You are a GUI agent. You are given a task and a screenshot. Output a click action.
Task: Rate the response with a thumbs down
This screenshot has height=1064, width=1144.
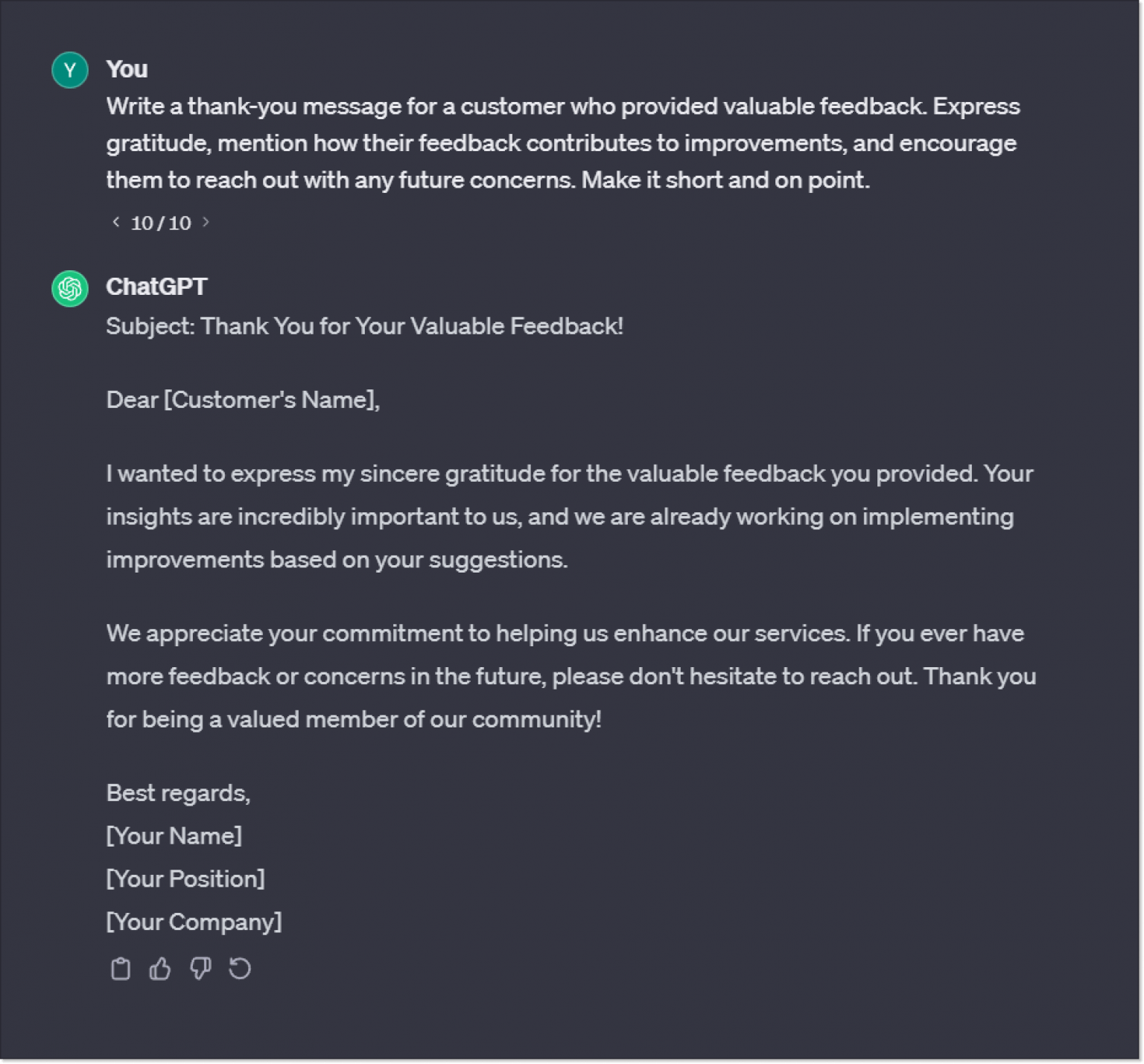point(200,968)
